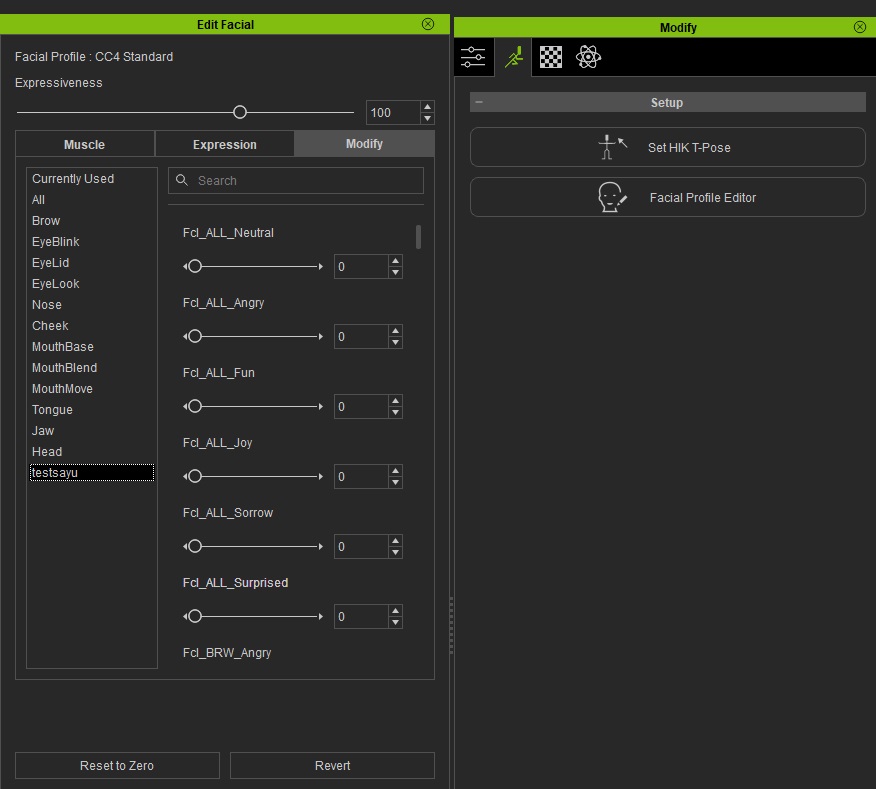The height and width of the screenshot is (789, 876).
Task: Close the Edit Facial panel
Action: [428, 24]
